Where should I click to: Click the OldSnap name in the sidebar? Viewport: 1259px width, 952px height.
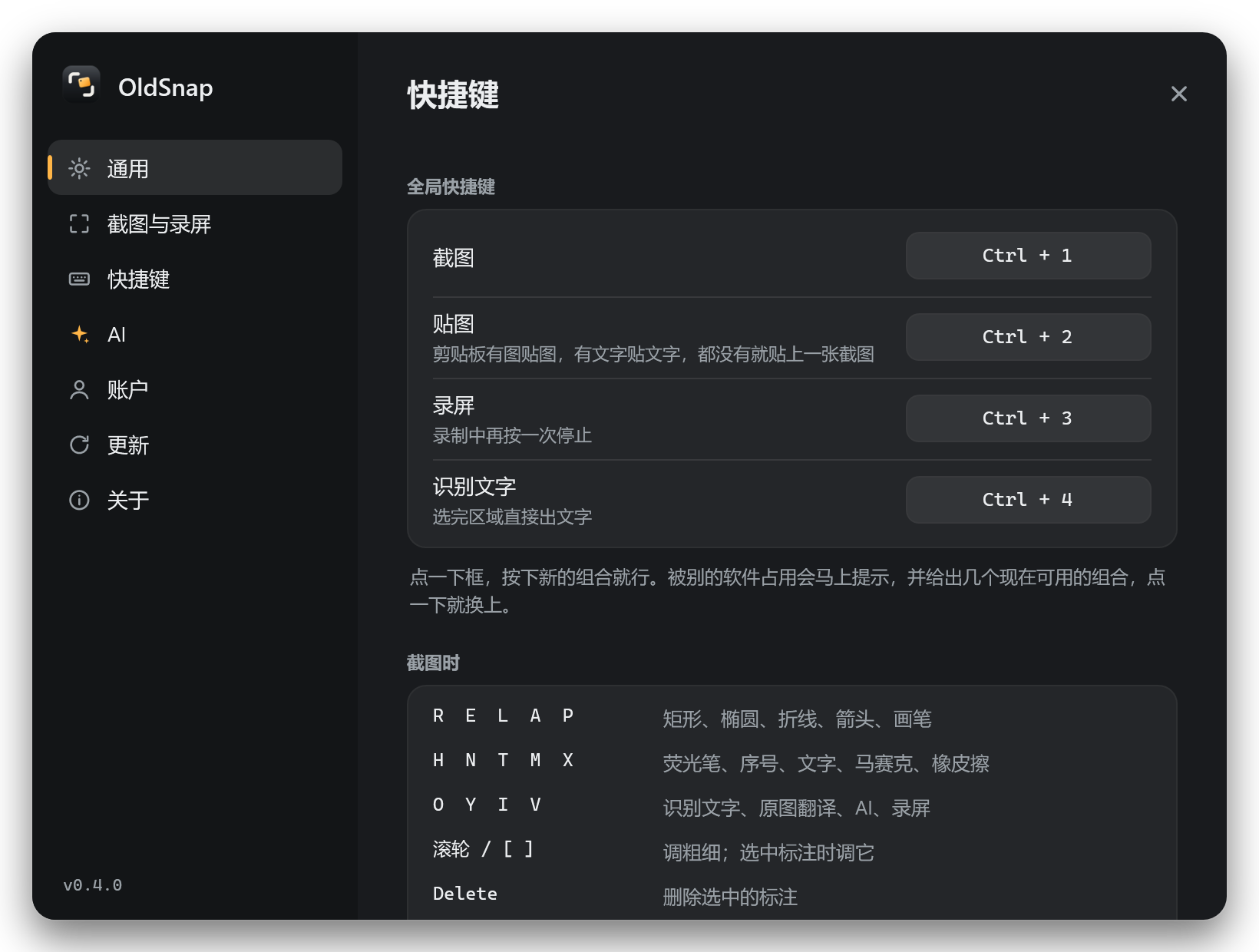click(166, 88)
